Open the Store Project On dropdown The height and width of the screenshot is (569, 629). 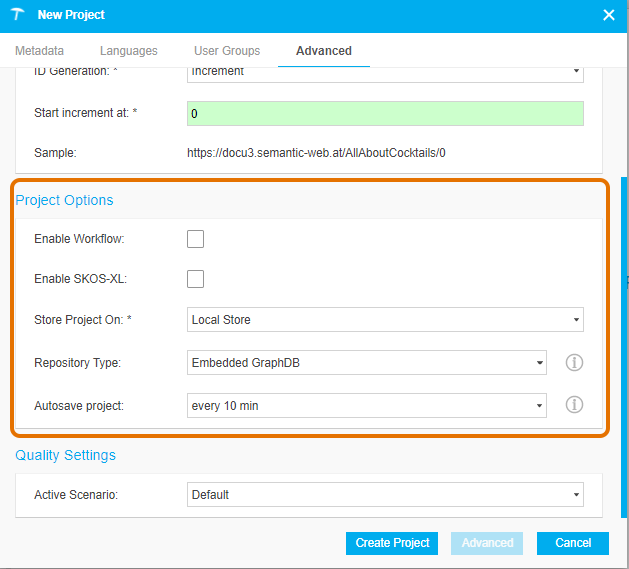tap(385, 320)
